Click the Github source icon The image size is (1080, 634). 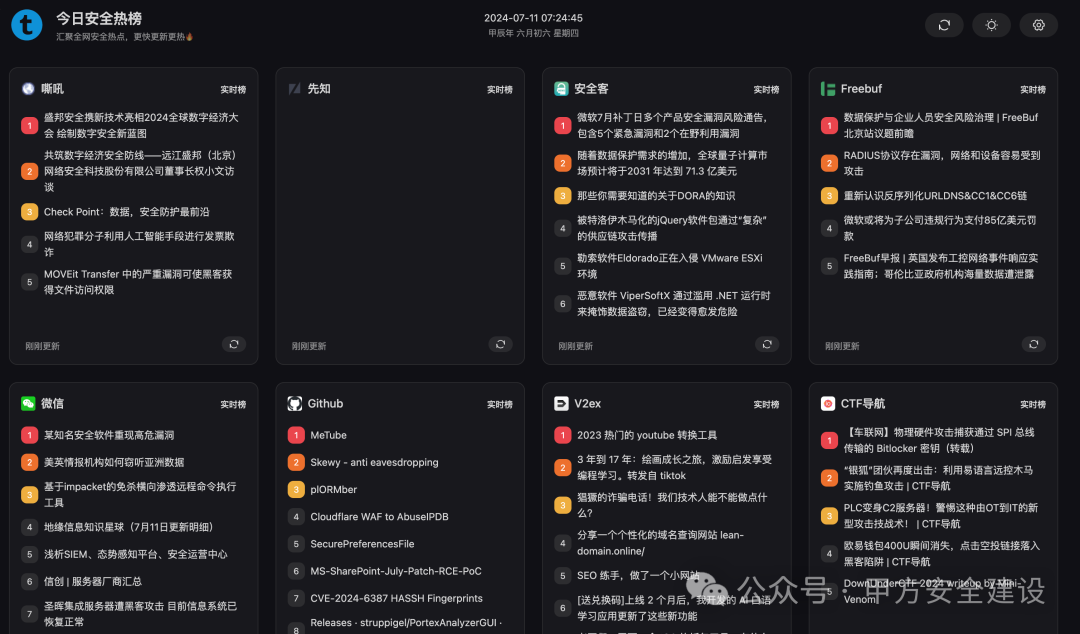click(x=295, y=403)
